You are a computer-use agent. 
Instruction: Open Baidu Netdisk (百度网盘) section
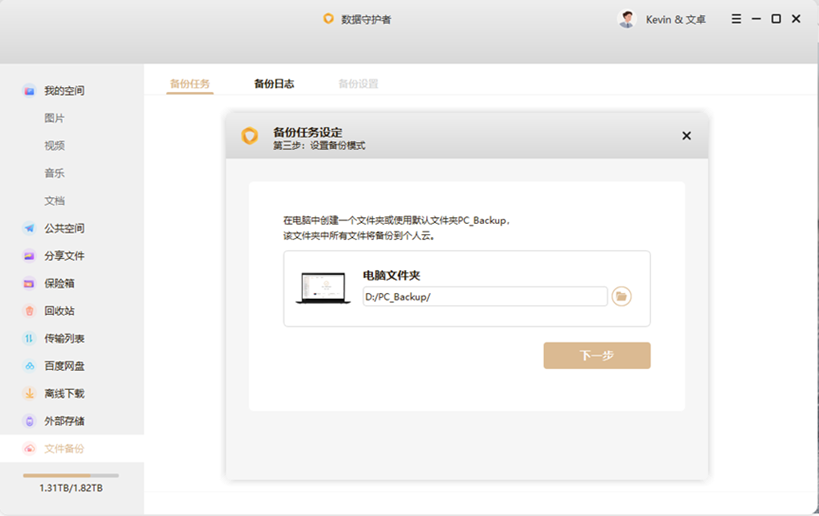tap(63, 366)
